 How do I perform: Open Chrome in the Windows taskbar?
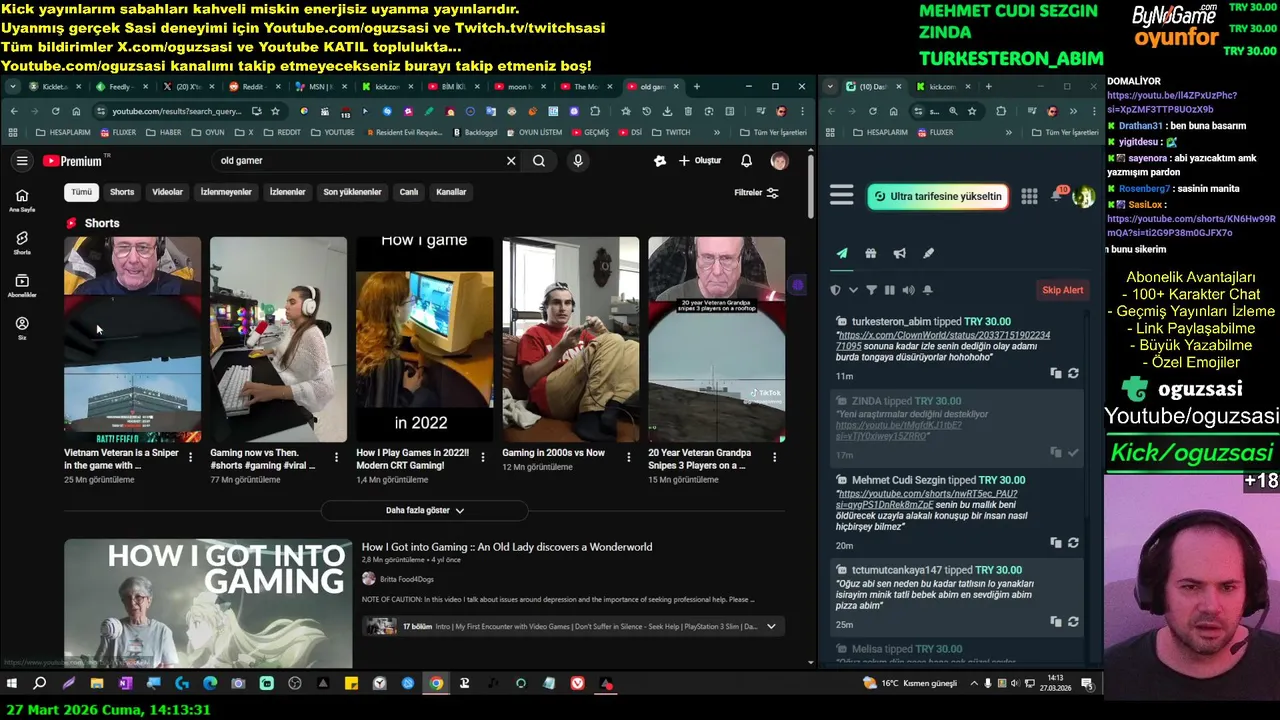436,684
